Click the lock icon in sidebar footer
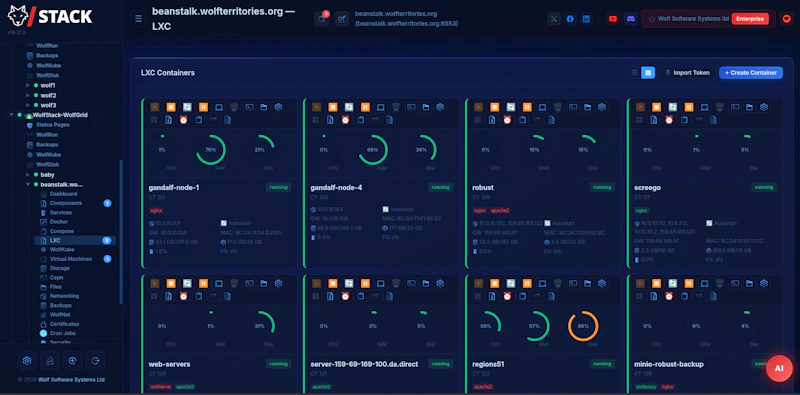Image resolution: width=800 pixels, height=395 pixels. (x=50, y=360)
